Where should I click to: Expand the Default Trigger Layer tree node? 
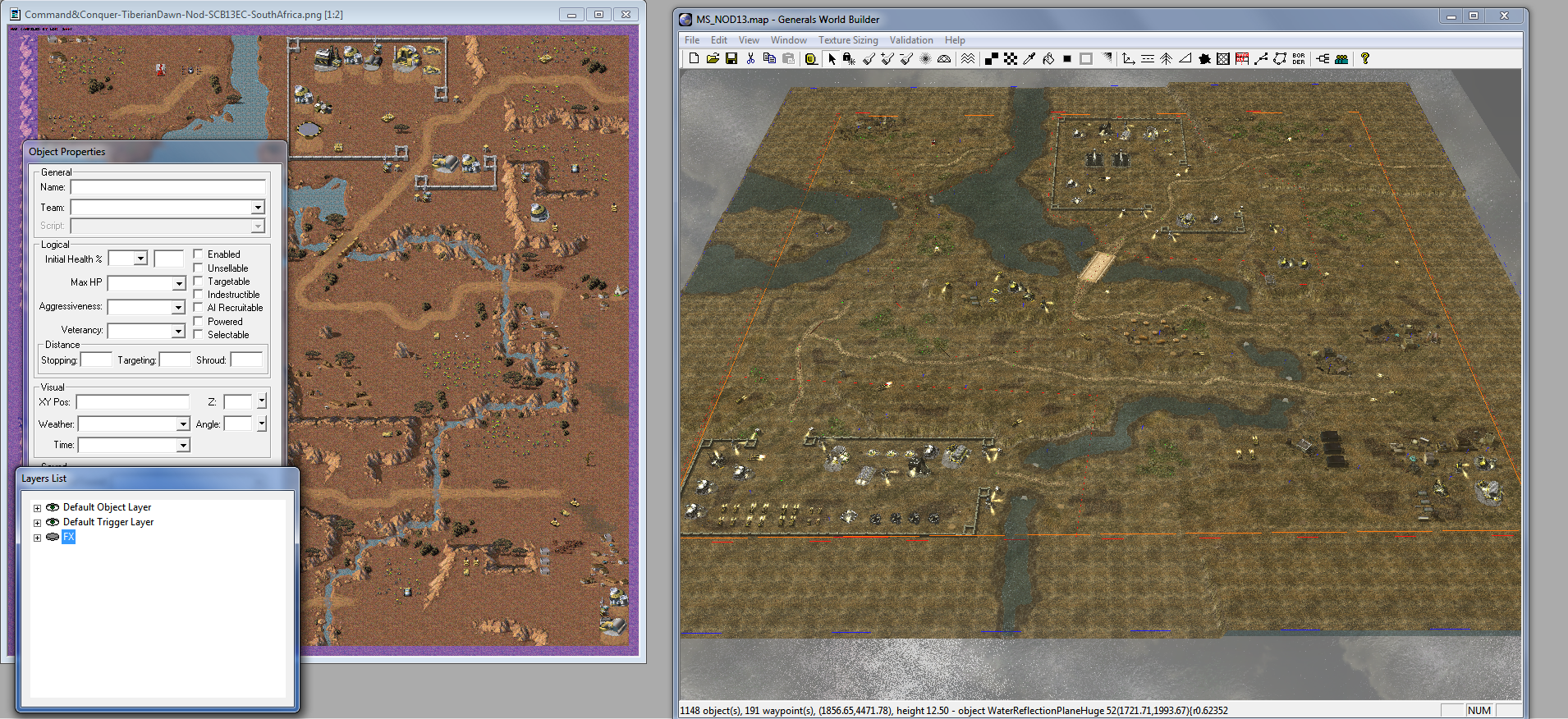click(x=37, y=523)
